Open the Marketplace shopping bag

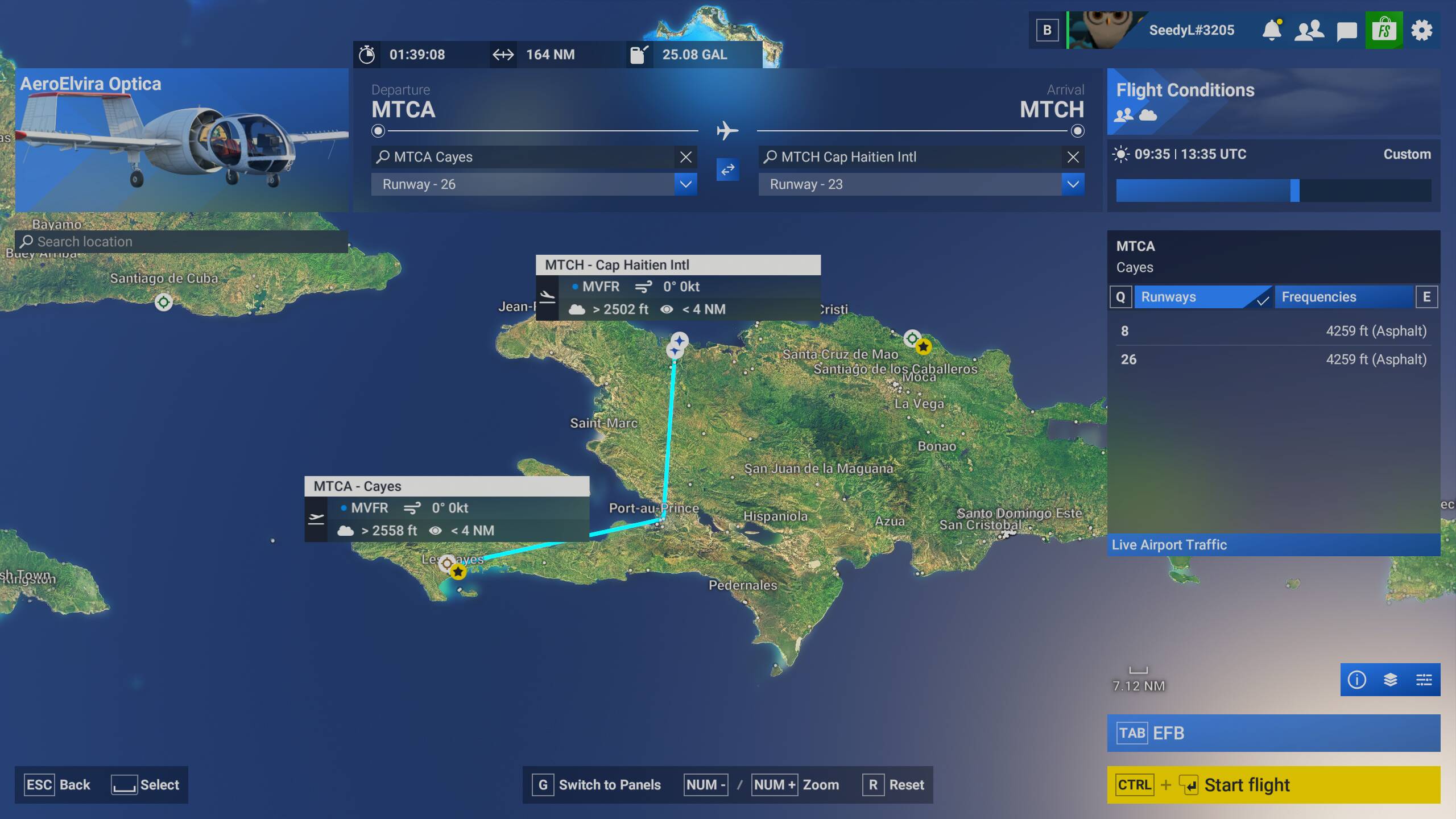[1384, 30]
